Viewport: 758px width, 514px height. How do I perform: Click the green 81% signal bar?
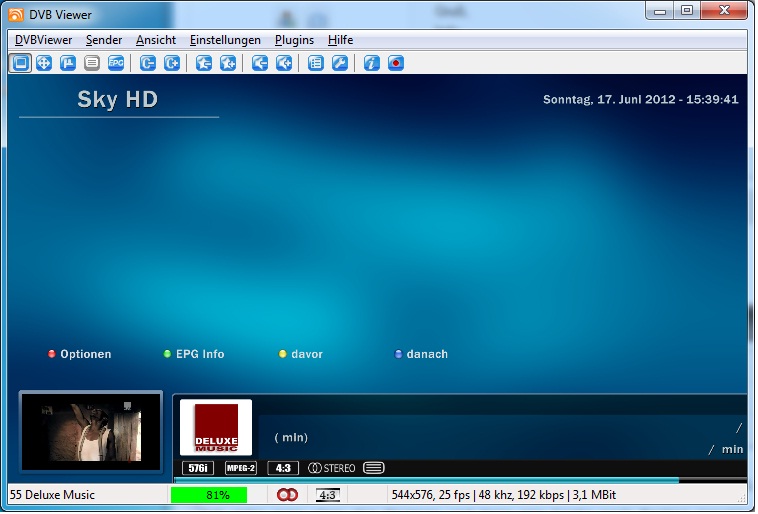click(x=209, y=495)
